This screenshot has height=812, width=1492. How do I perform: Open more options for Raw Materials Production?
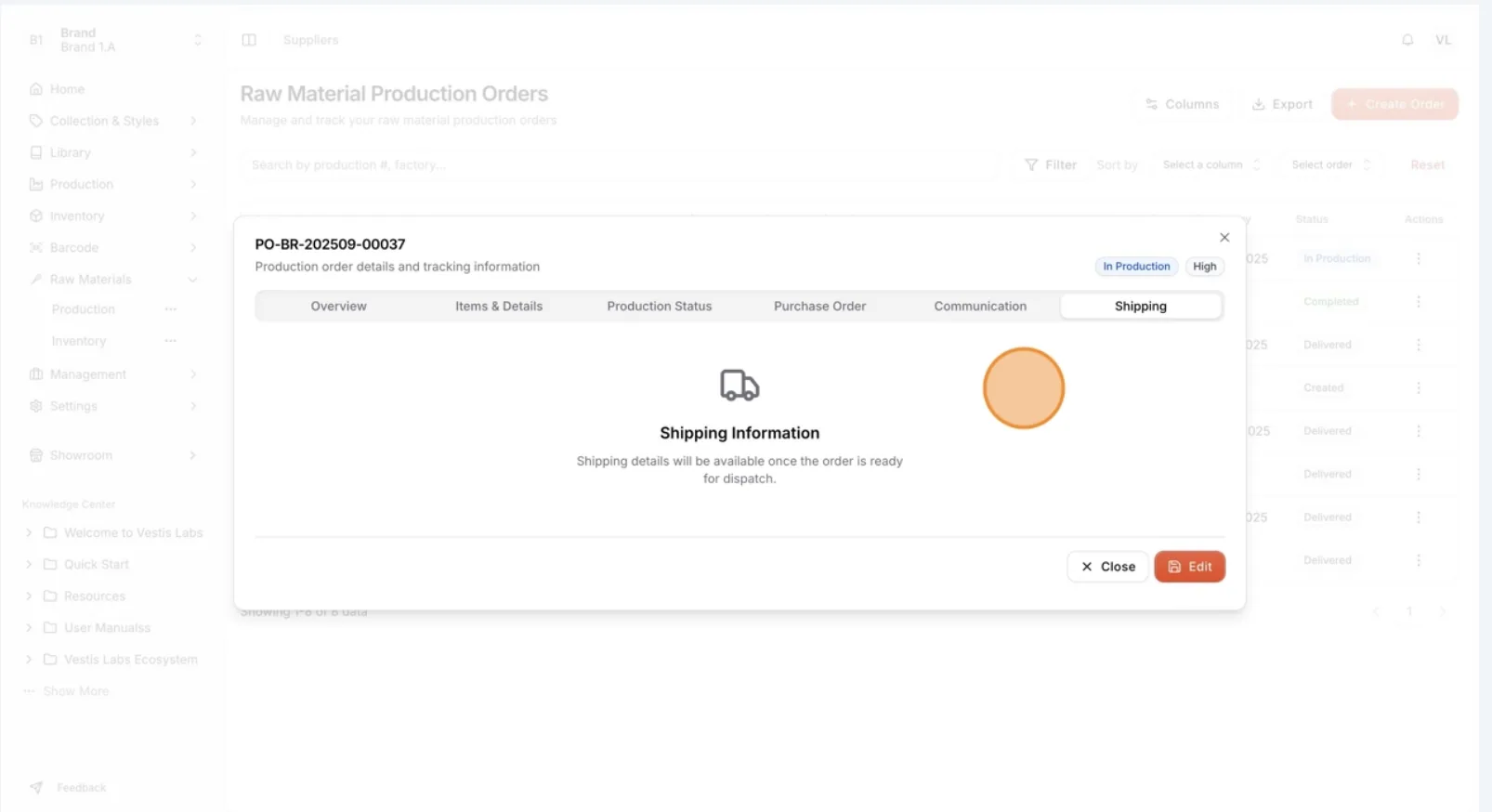click(x=170, y=309)
